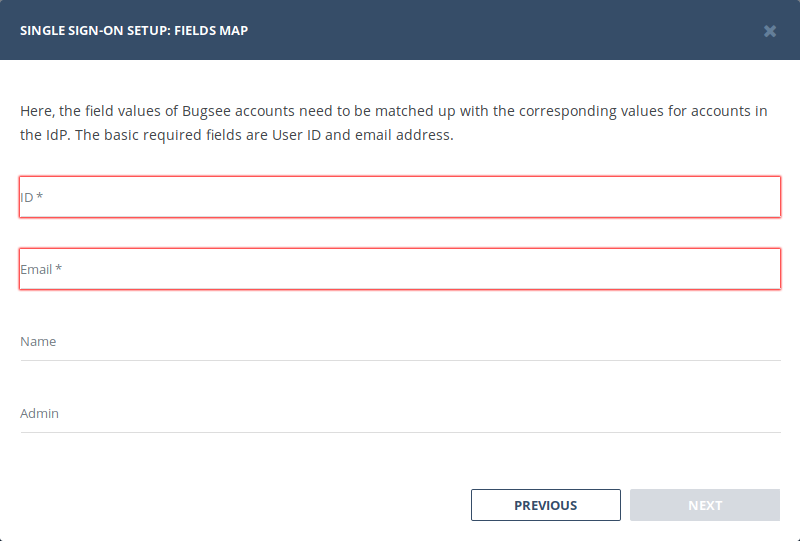Click the 'Admin' field label
Image resolution: width=800 pixels, height=541 pixels.
point(40,414)
